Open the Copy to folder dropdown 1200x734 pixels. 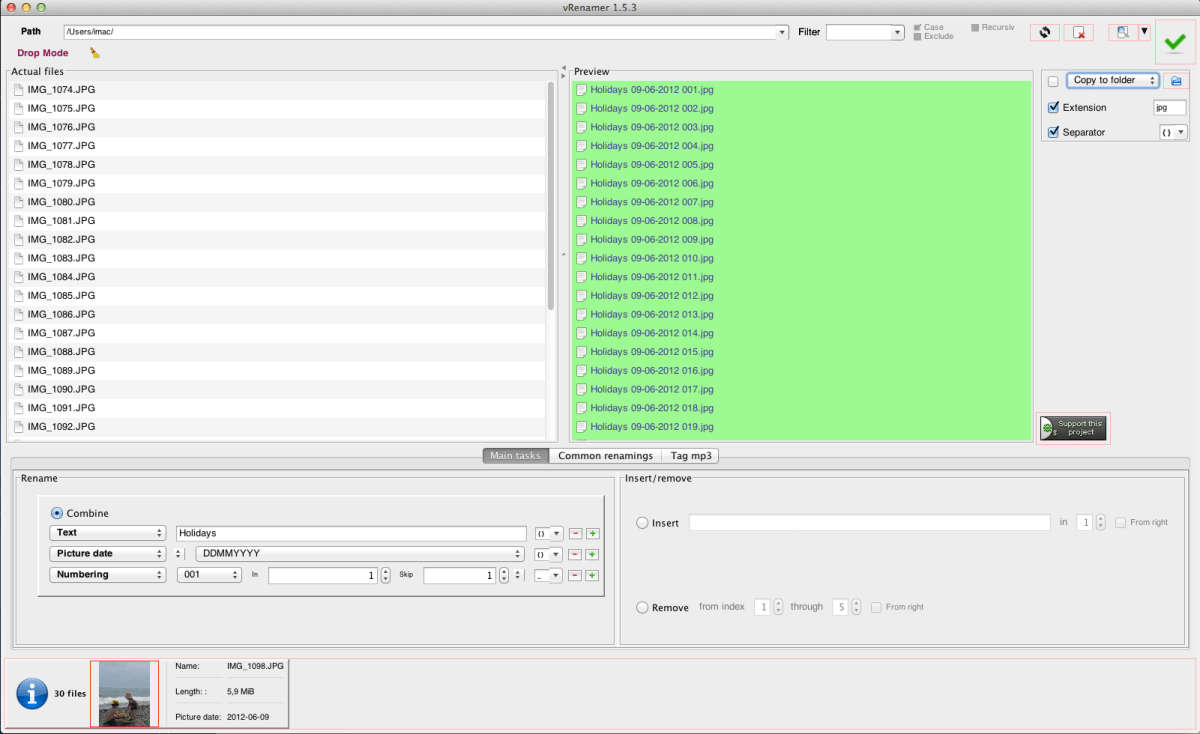tap(1112, 80)
